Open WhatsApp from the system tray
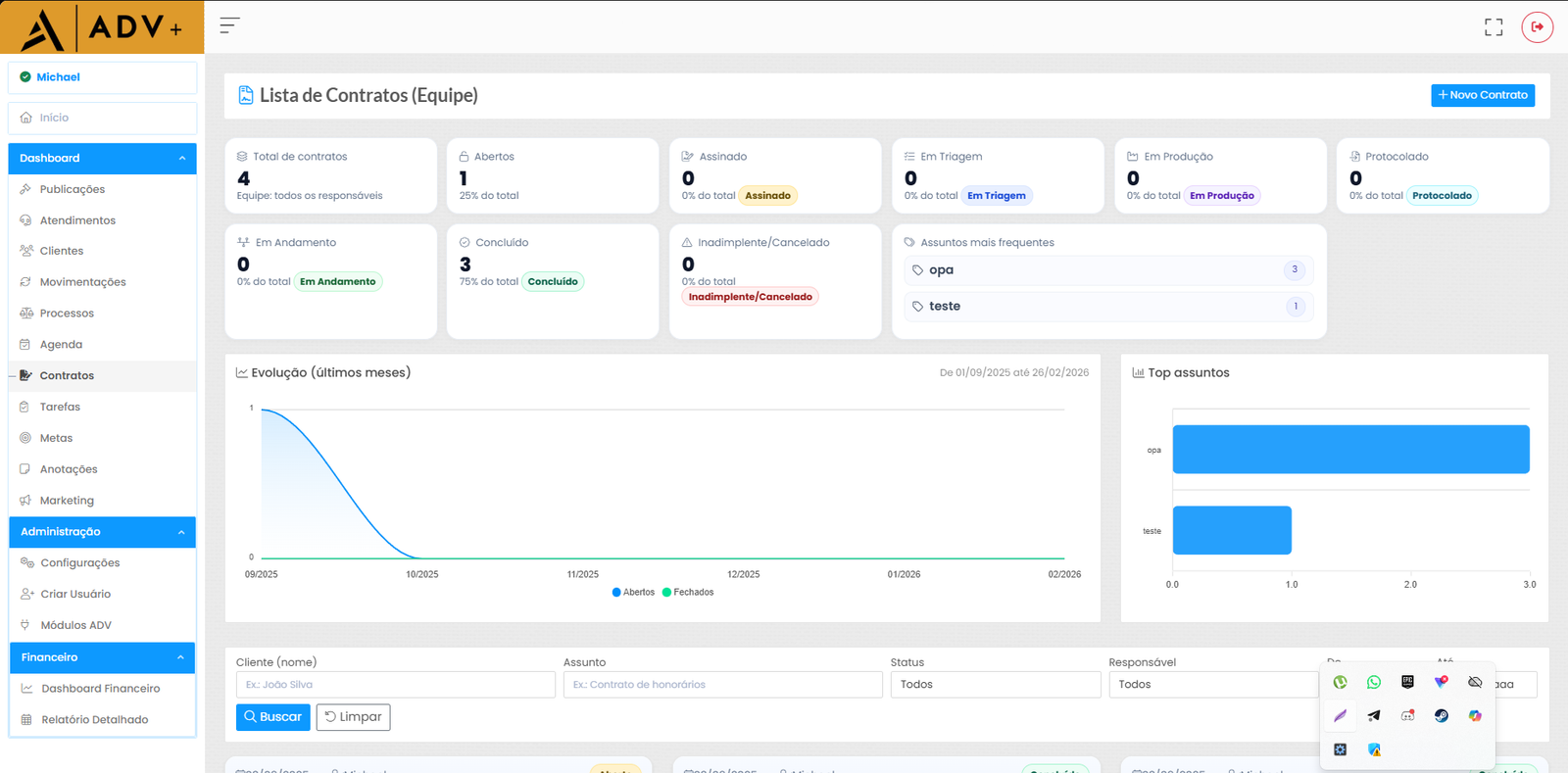This screenshot has height=773, width=1568. pyautogui.click(x=1374, y=683)
